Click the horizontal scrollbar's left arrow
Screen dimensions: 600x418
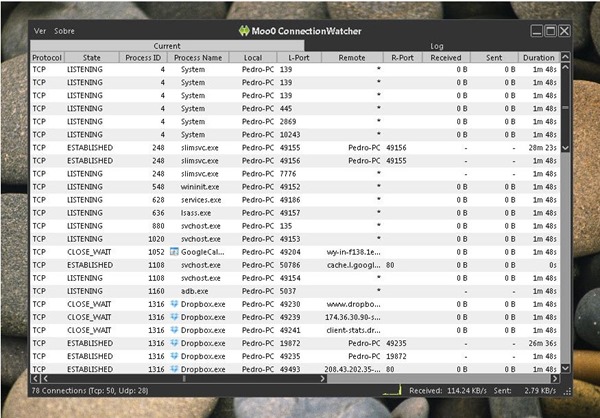35,379
